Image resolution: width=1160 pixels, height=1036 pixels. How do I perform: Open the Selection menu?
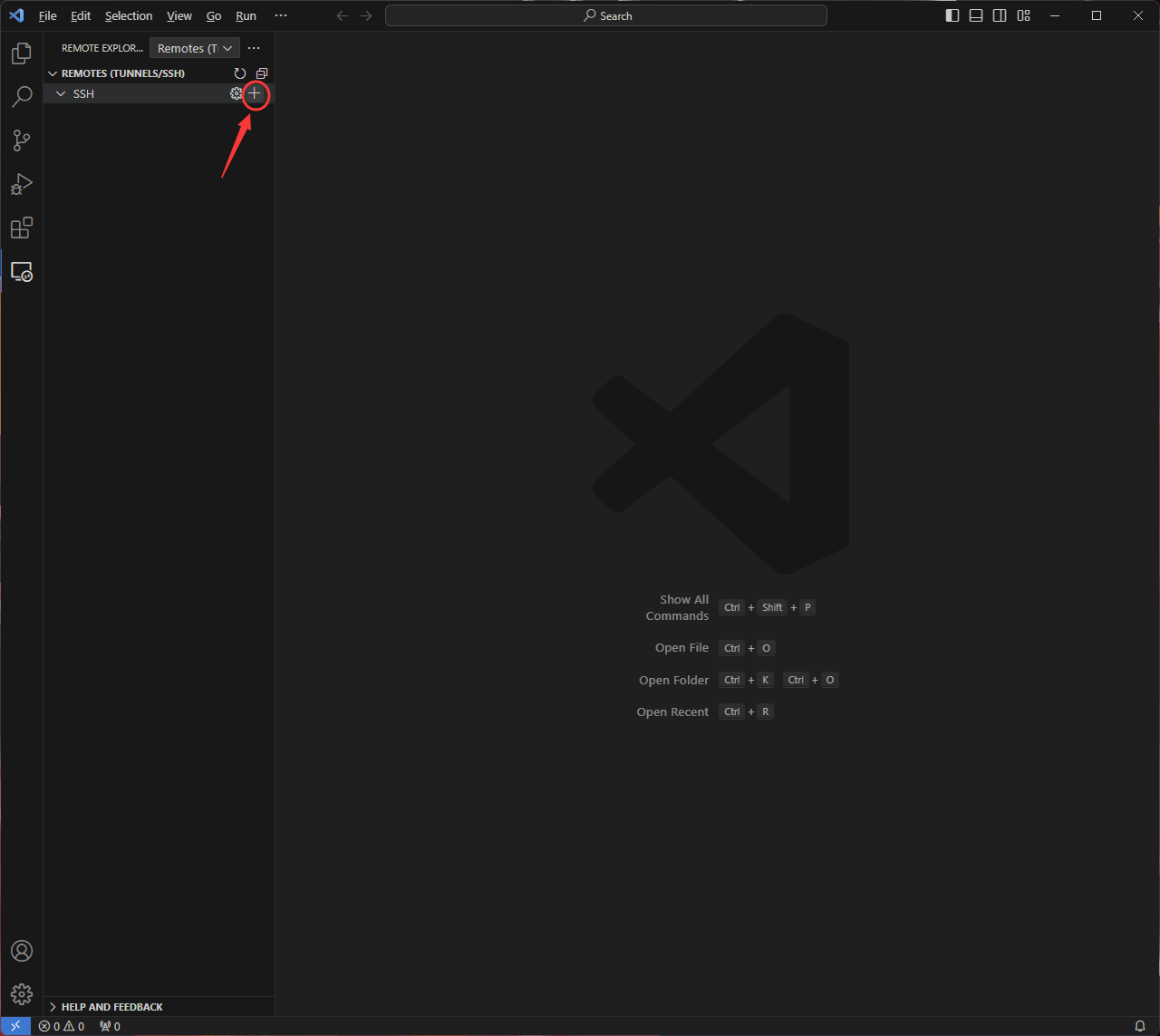pyautogui.click(x=129, y=15)
